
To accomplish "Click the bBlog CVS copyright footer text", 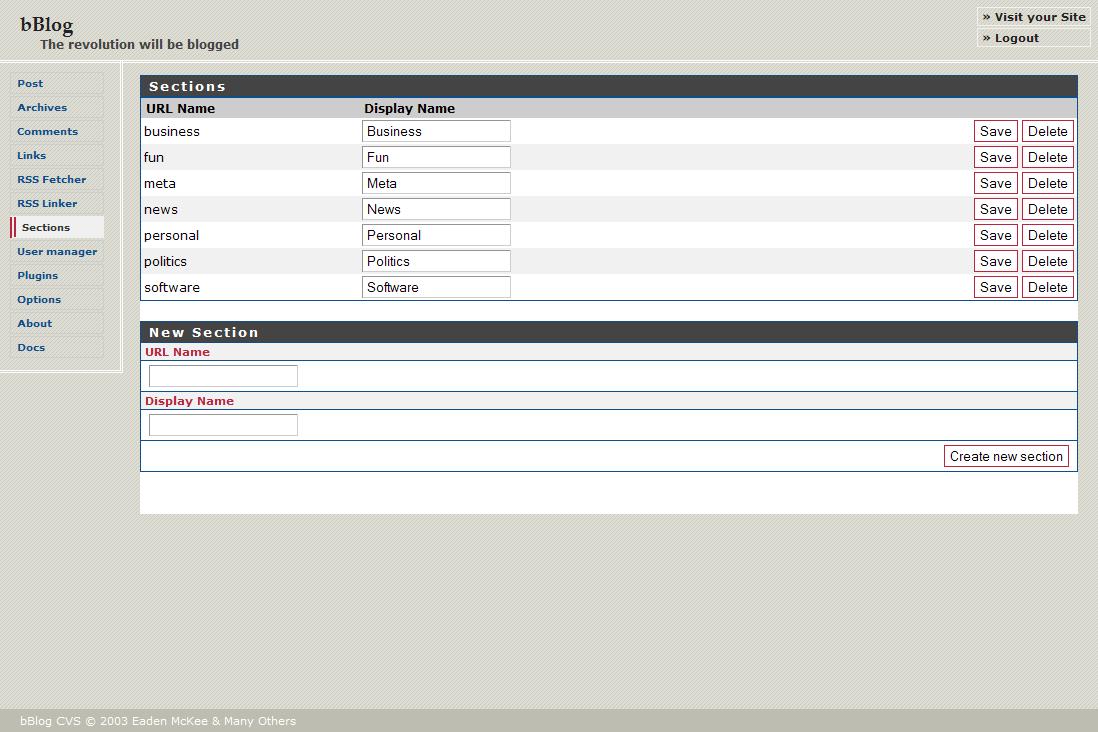I will click(x=158, y=721).
